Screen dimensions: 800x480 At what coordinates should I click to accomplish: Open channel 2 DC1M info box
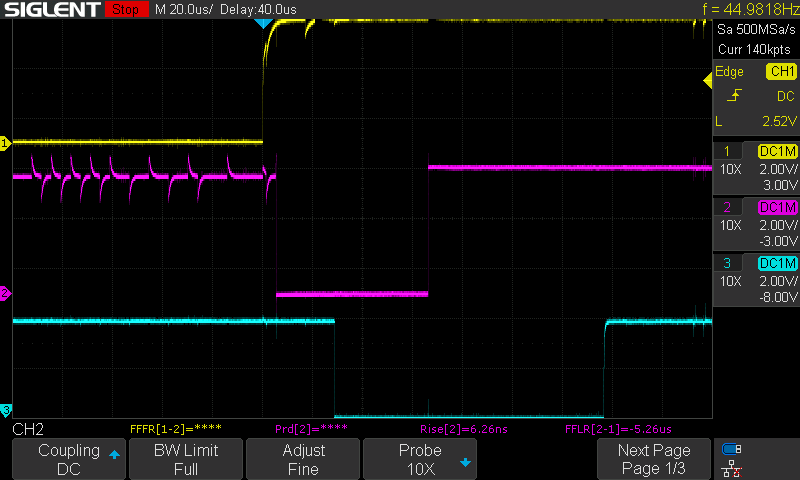756,224
